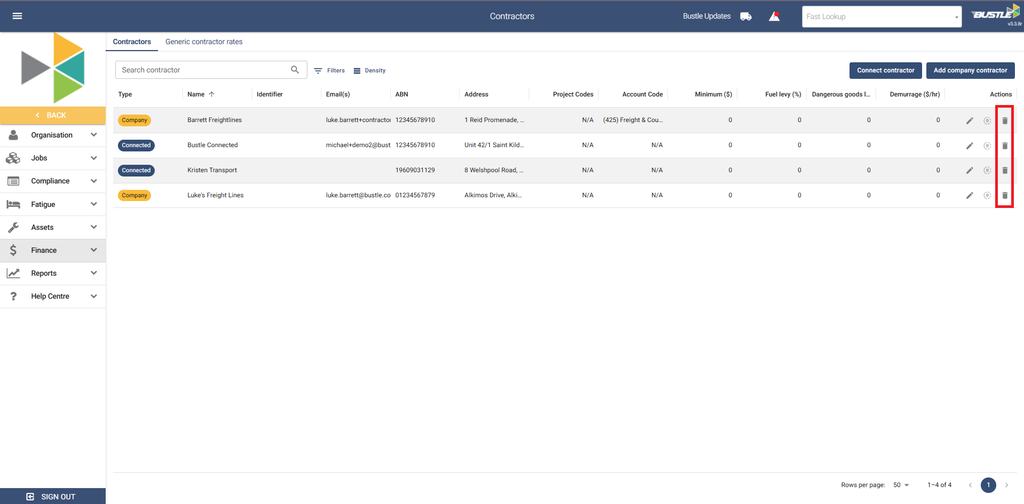Delete Kristen Transport with trash icon
The height and width of the screenshot is (504, 1024).
[1005, 170]
